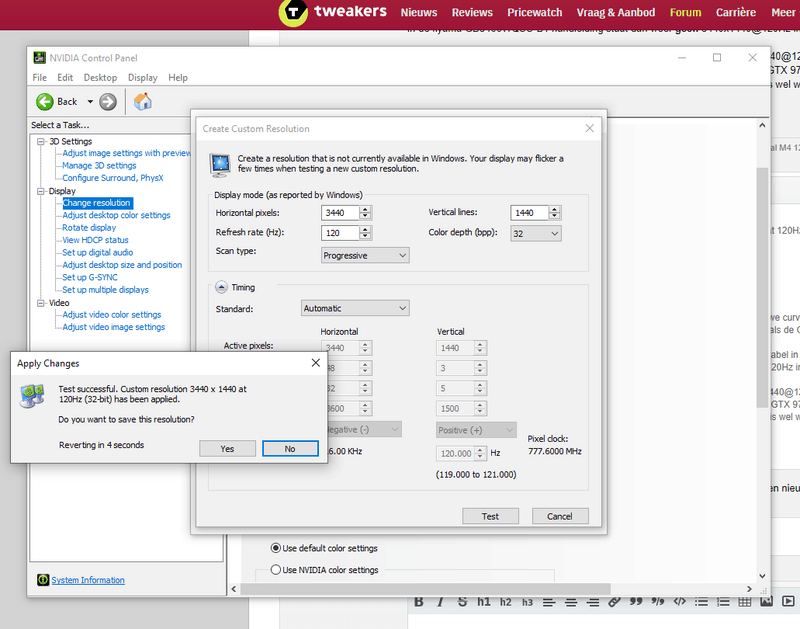Open the Back history dropdown arrow
Image resolution: width=800 pixels, height=629 pixels.
pyautogui.click(x=90, y=102)
